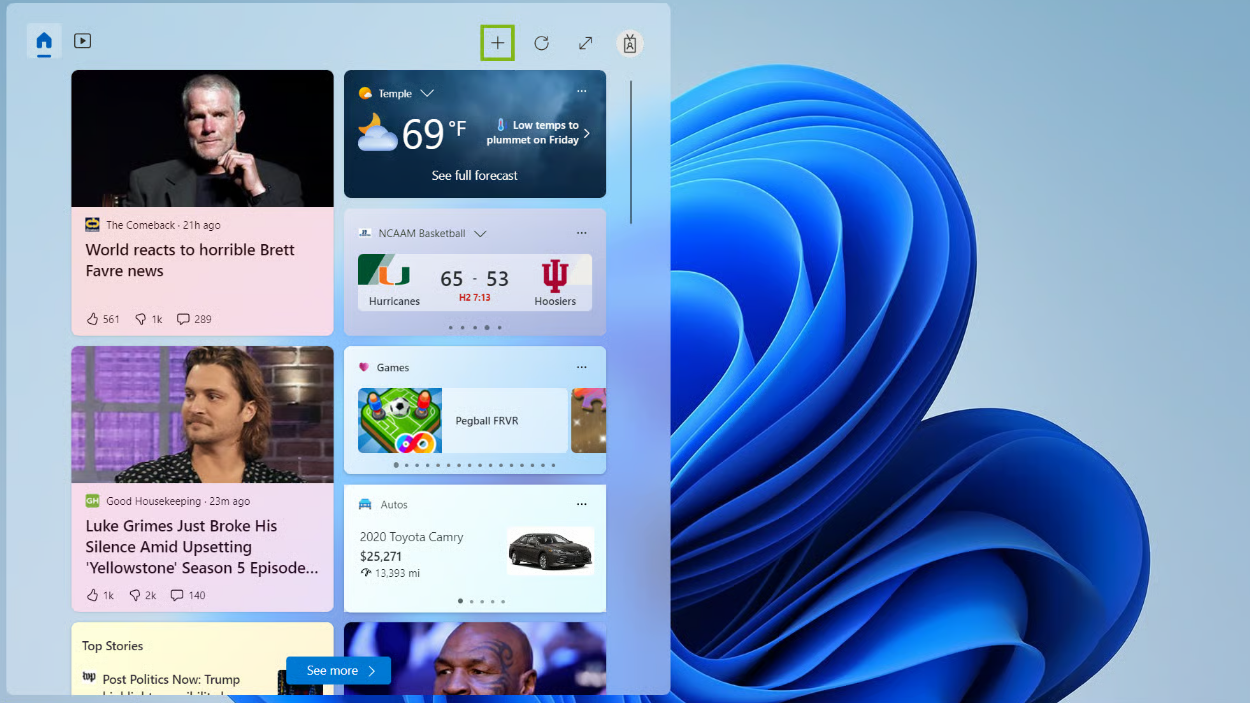The height and width of the screenshot is (703, 1250).
Task: Open the Brett Favre article photo
Action: (x=202, y=138)
